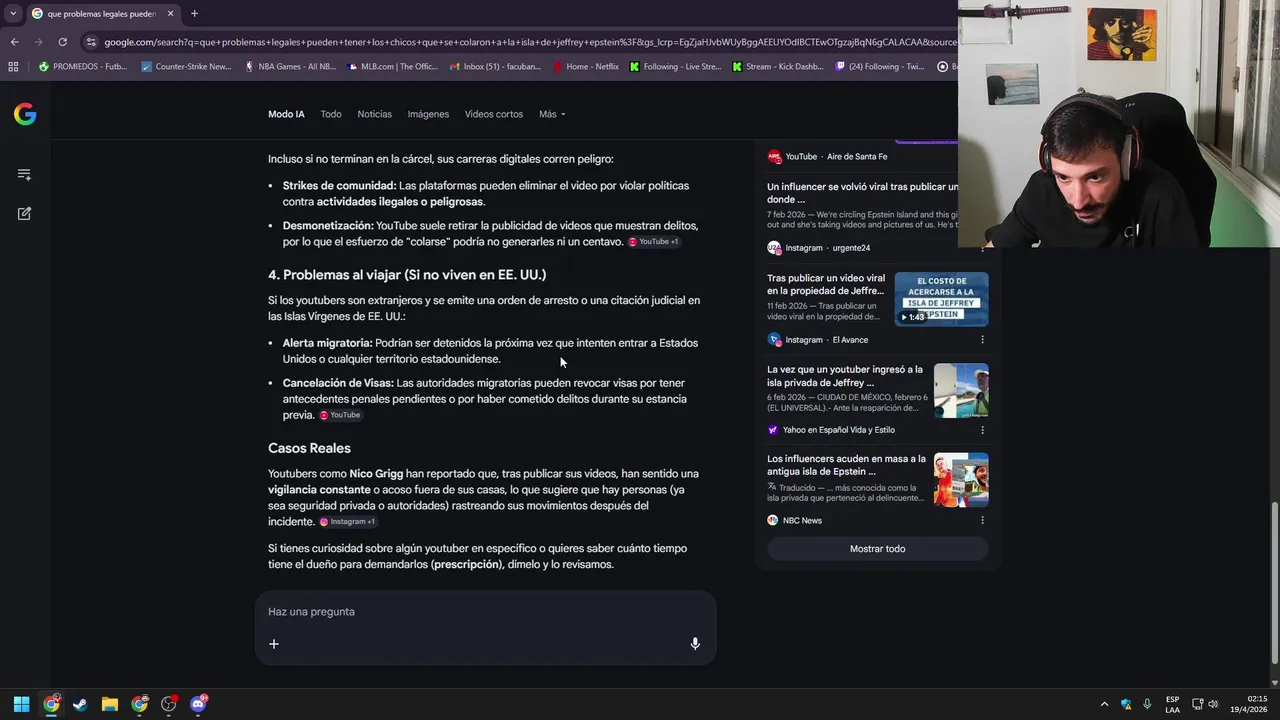The height and width of the screenshot is (720, 1280).
Task: Reload the page with the refresh icon
Action: [x=62, y=42]
